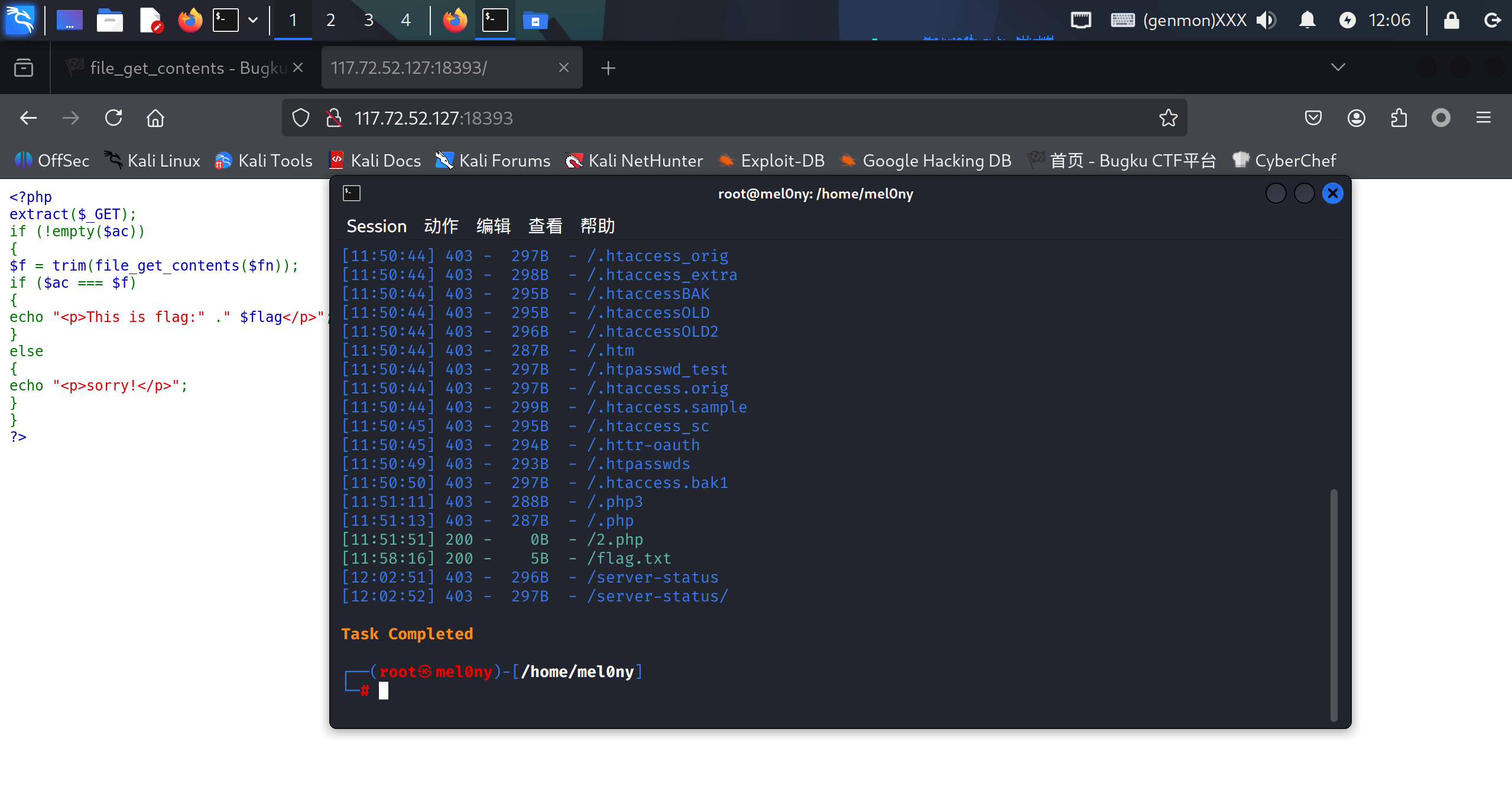Save the page to Pocket

(x=1313, y=118)
